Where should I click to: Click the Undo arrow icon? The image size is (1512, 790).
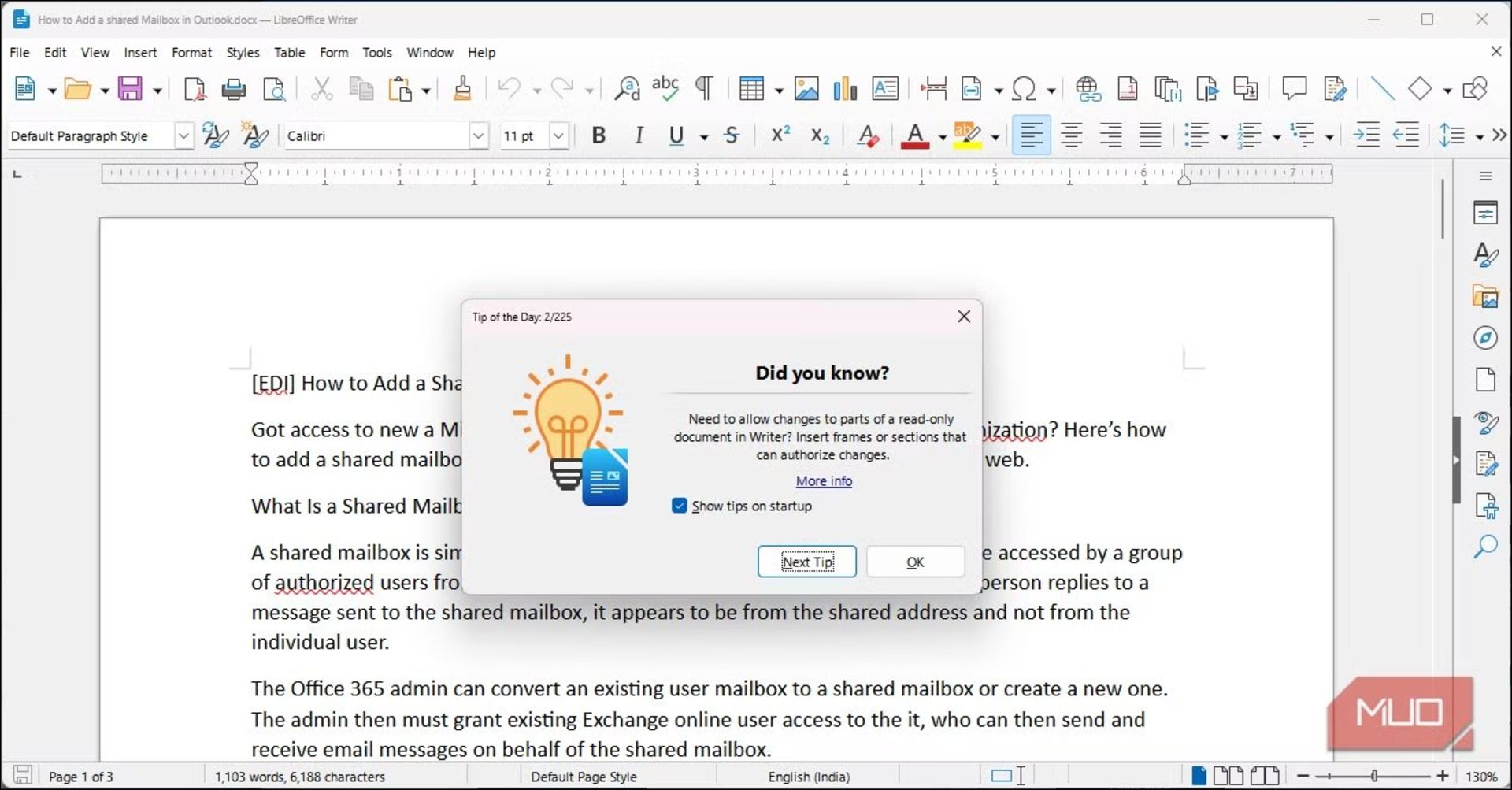point(510,89)
